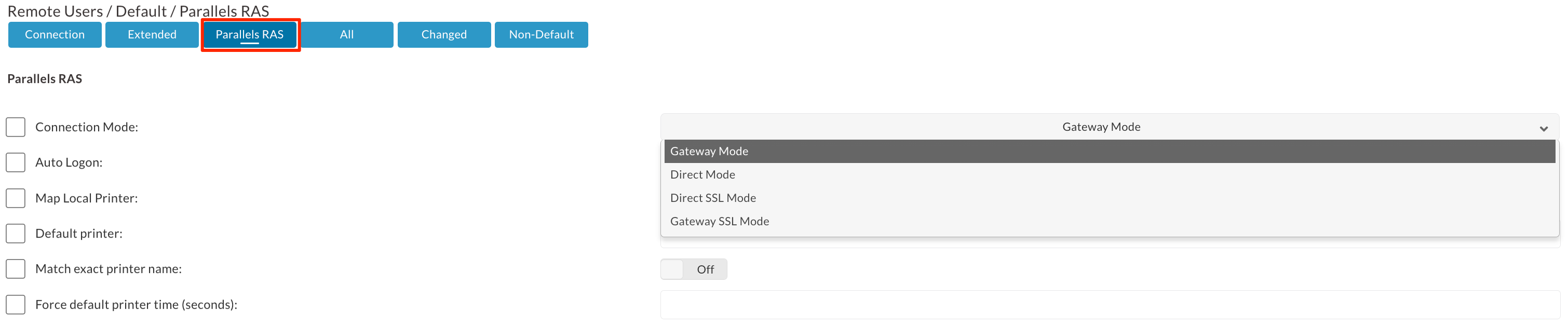Select Gateway Mode from the dropdown
The height and width of the screenshot is (326, 1568).
pos(709,151)
